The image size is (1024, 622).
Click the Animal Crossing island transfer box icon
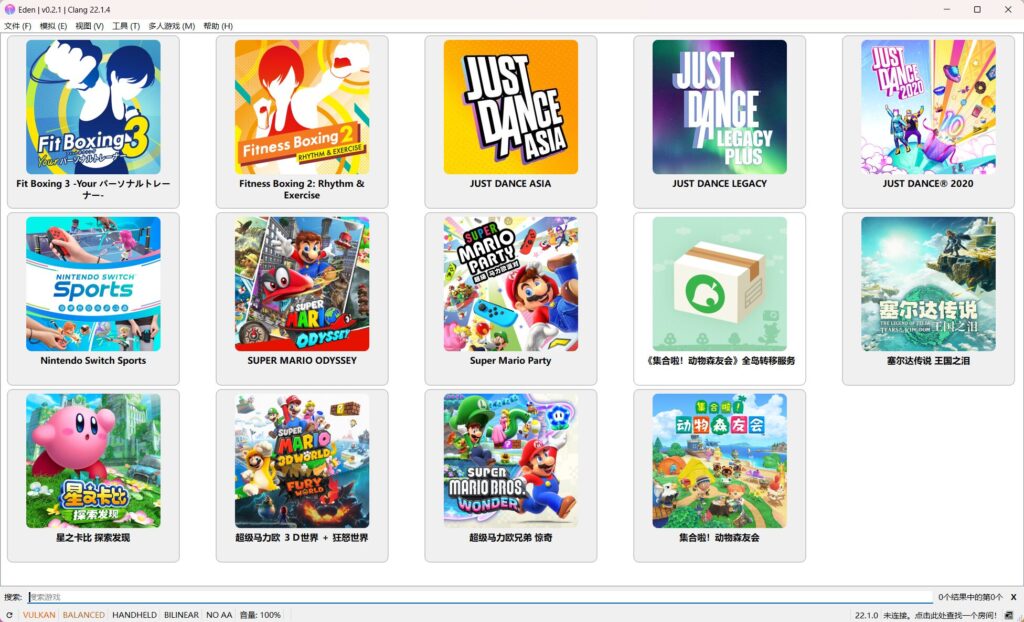[x=720, y=284]
